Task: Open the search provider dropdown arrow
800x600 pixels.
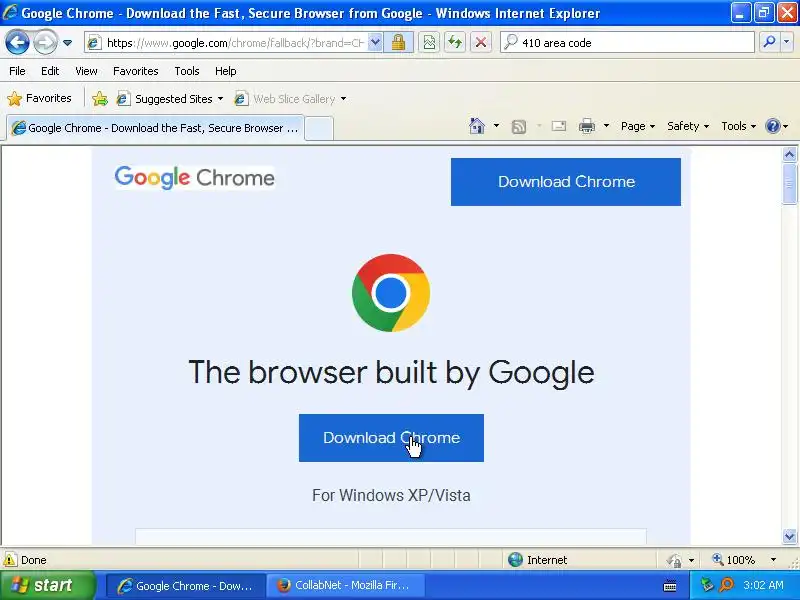Action: click(x=786, y=43)
